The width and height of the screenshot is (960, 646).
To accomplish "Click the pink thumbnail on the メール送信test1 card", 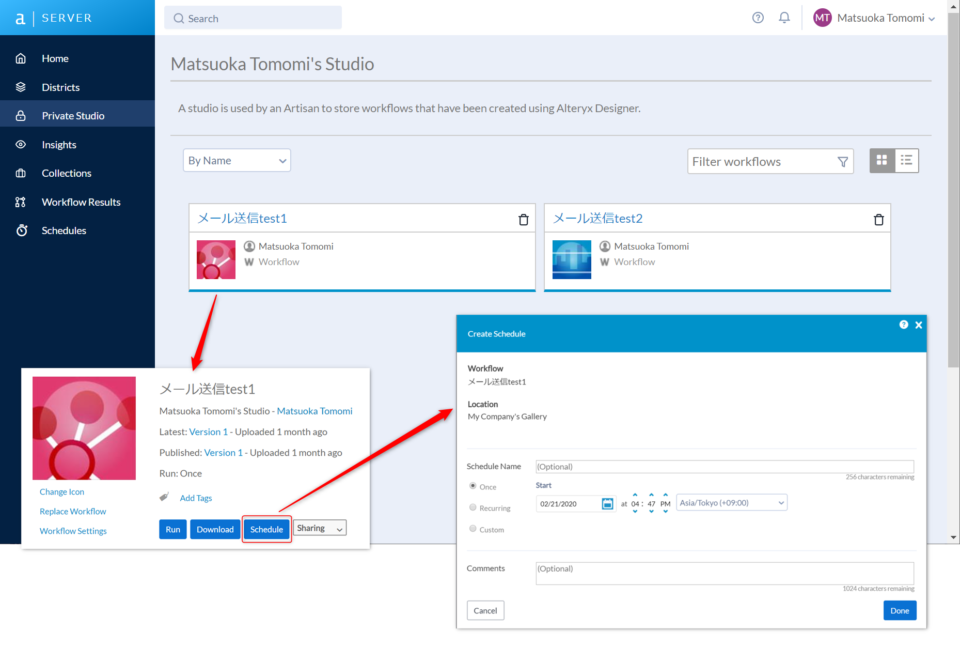I will 216,260.
